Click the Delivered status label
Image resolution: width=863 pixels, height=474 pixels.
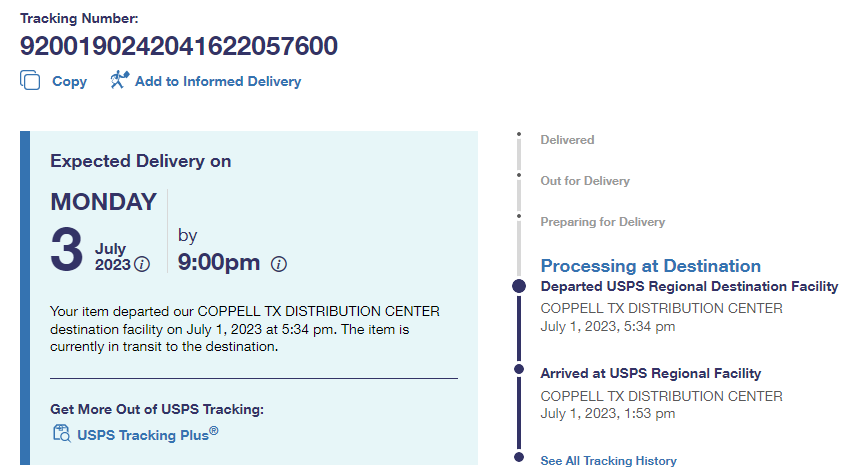click(x=567, y=140)
